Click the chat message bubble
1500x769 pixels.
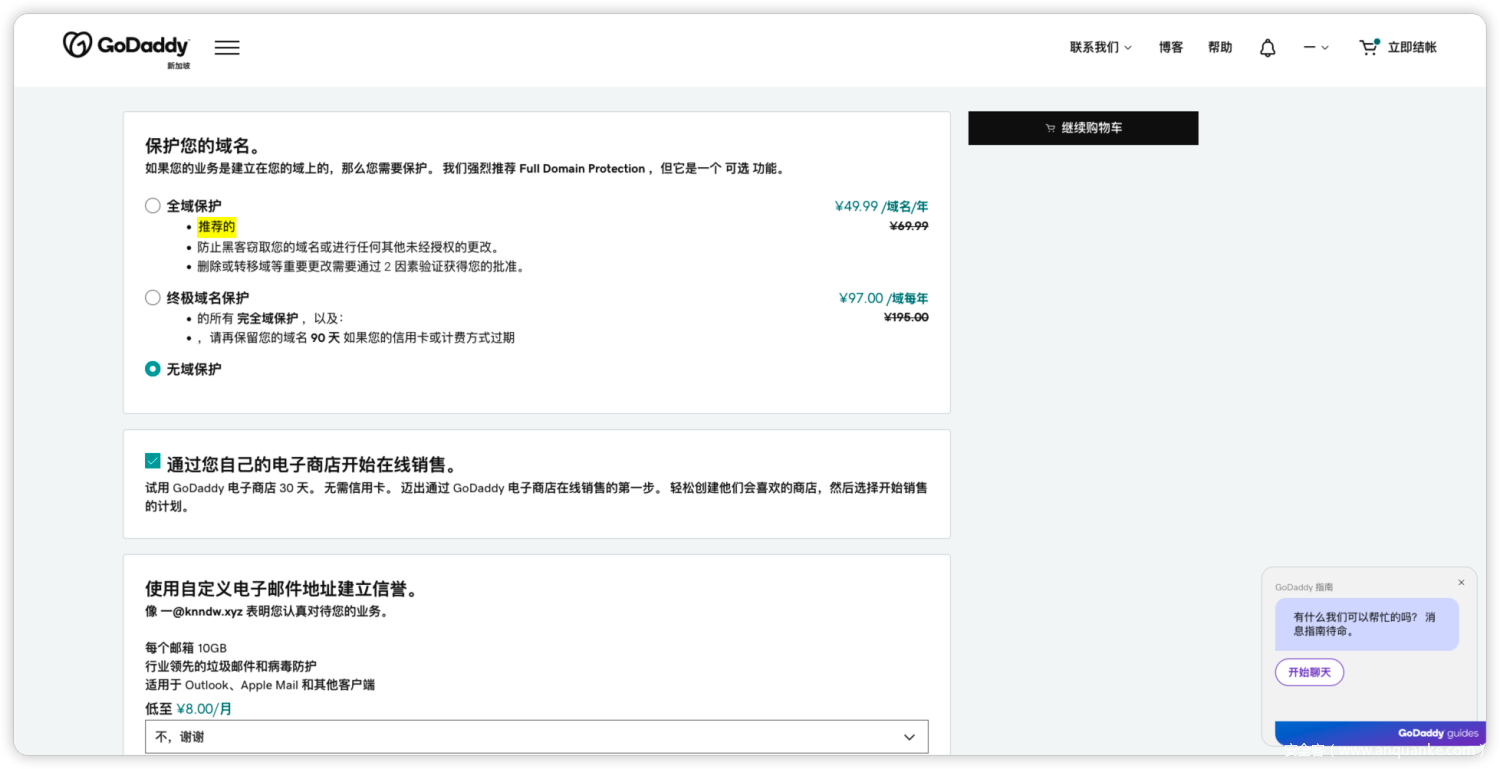point(1366,624)
